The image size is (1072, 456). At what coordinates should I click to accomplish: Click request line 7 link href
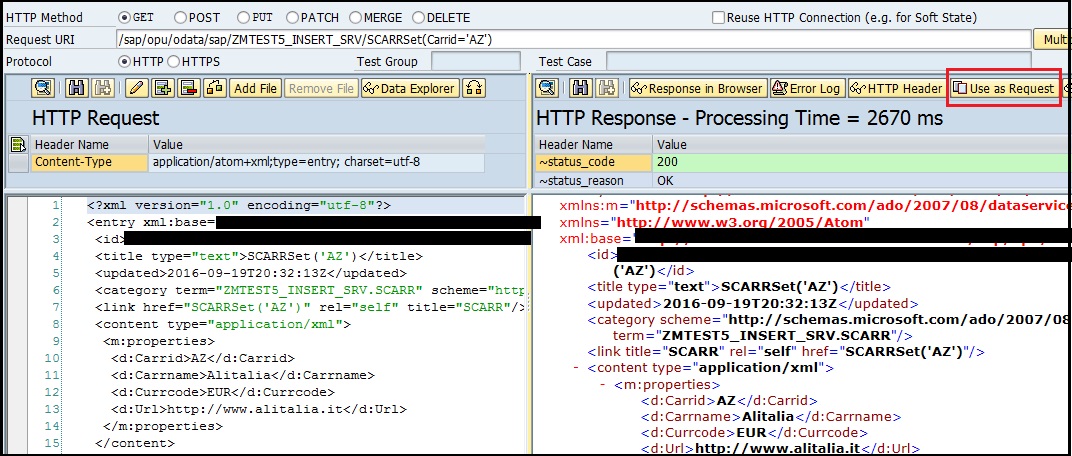(x=310, y=308)
